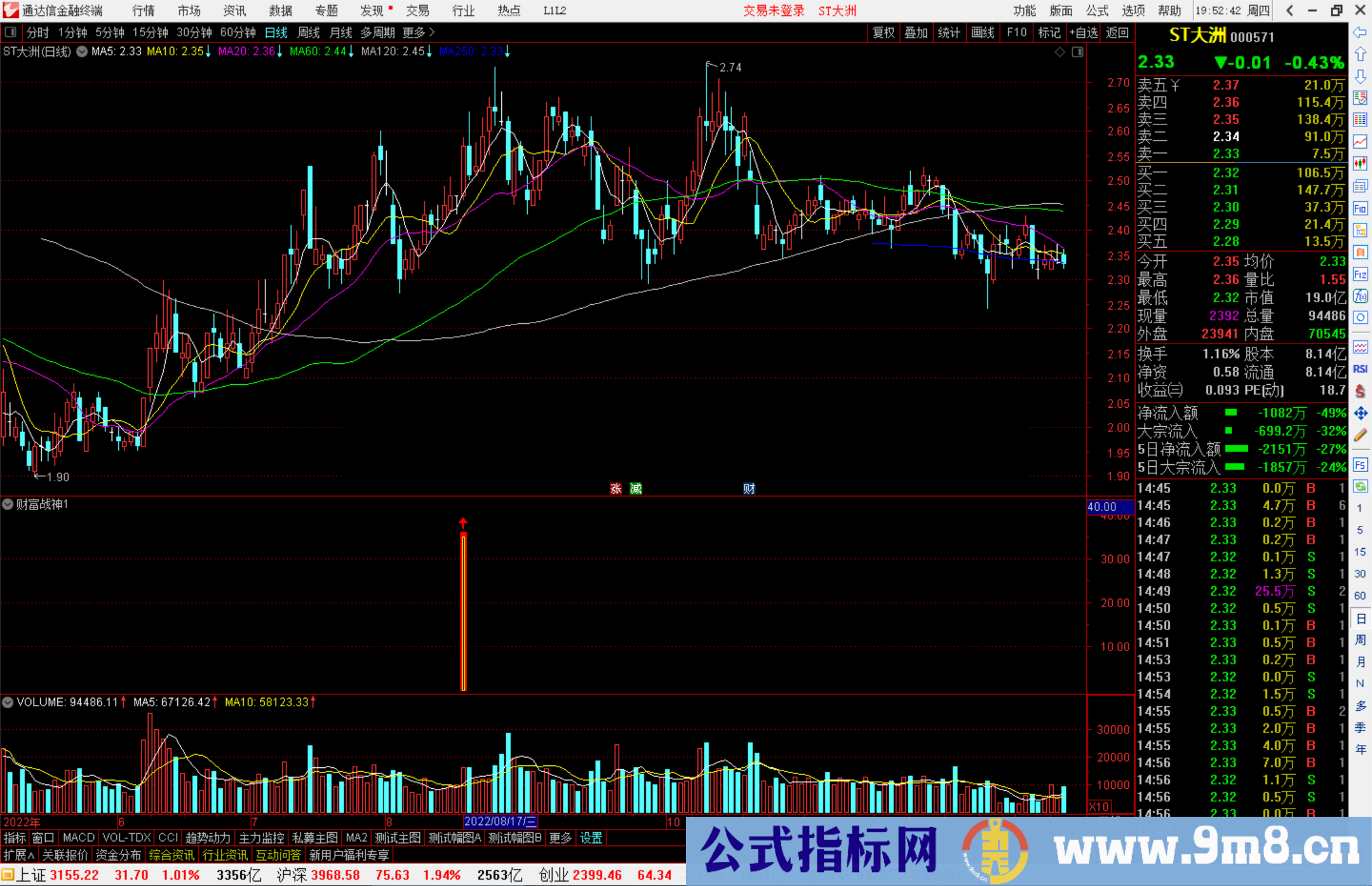This screenshot has height=886, width=1372.
Task: Click the back arrow icon in right sidebar
Action: (x=1360, y=32)
